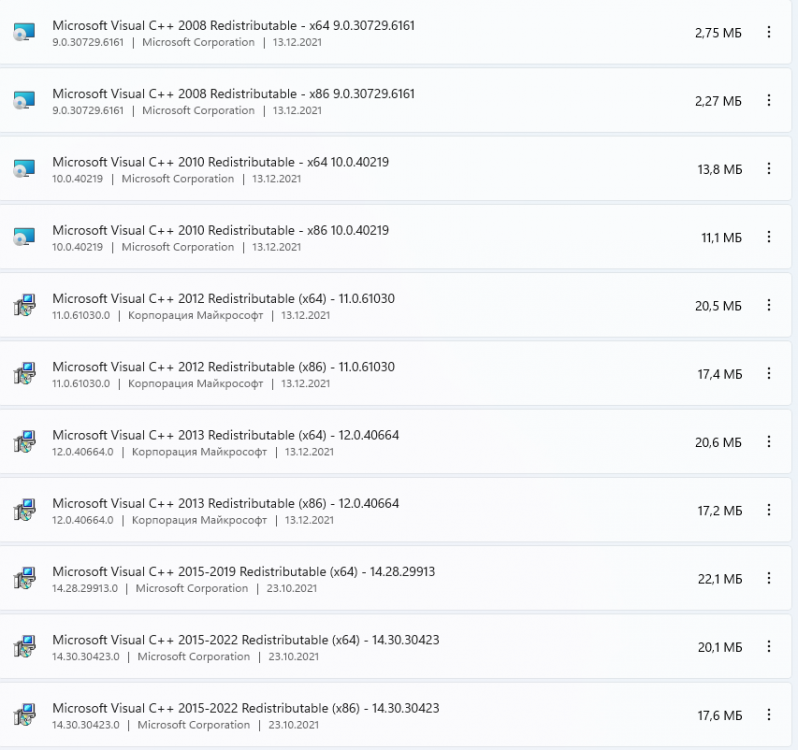Click installer icon of Visual C++ 2012 x64
798x750 pixels.
pos(25,306)
